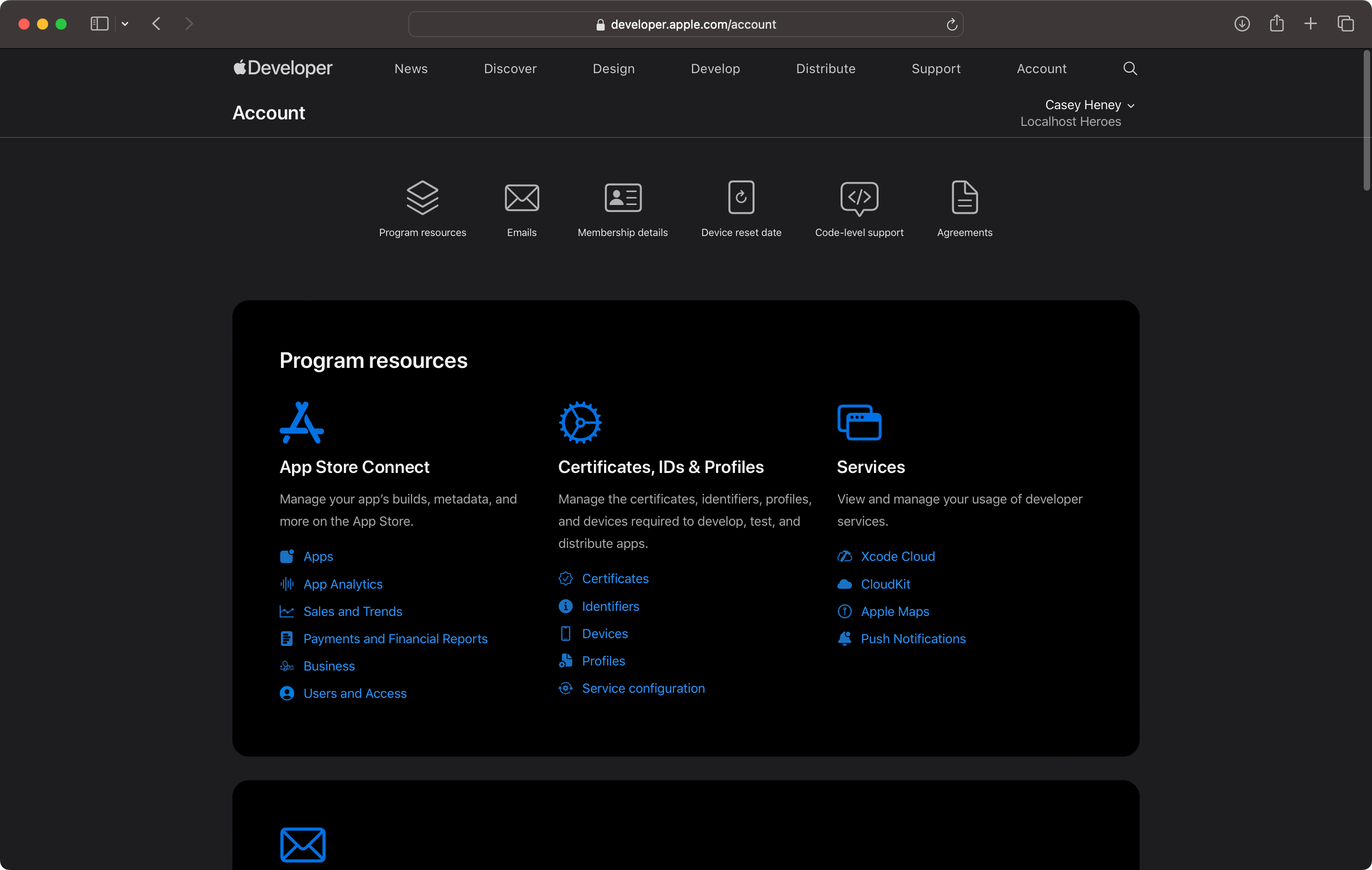Click the Program resources icon
1372x870 pixels.
point(422,197)
